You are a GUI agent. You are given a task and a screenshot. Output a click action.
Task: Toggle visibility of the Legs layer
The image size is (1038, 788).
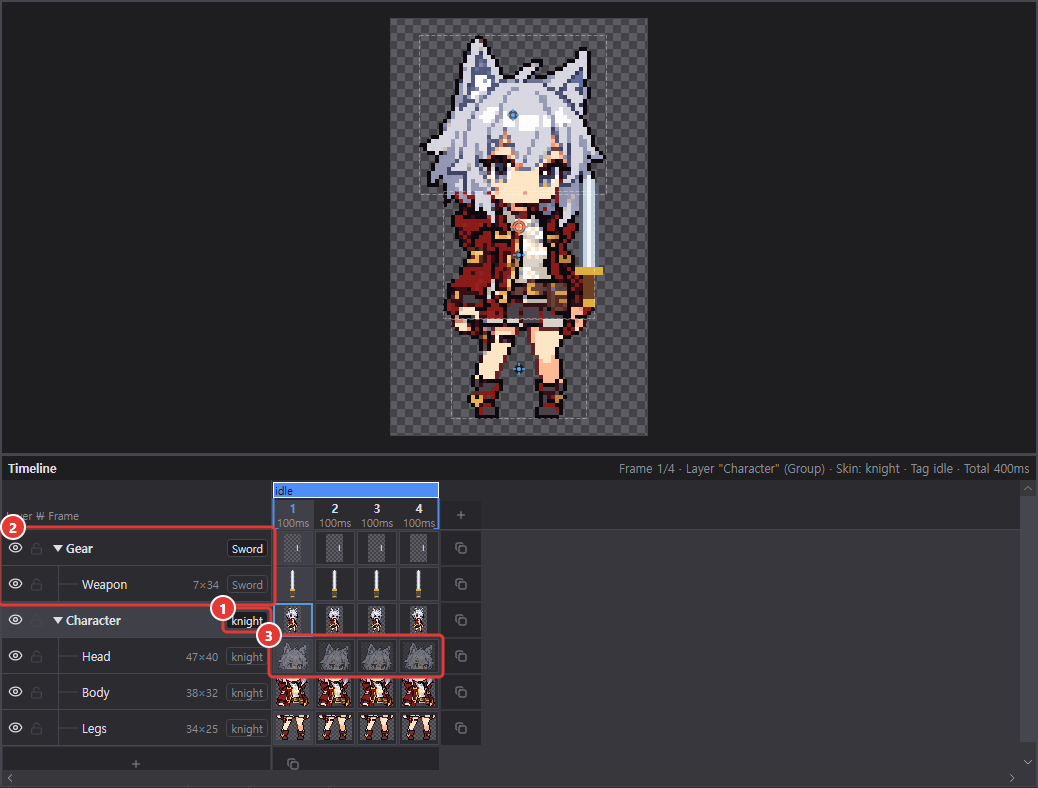point(15,728)
